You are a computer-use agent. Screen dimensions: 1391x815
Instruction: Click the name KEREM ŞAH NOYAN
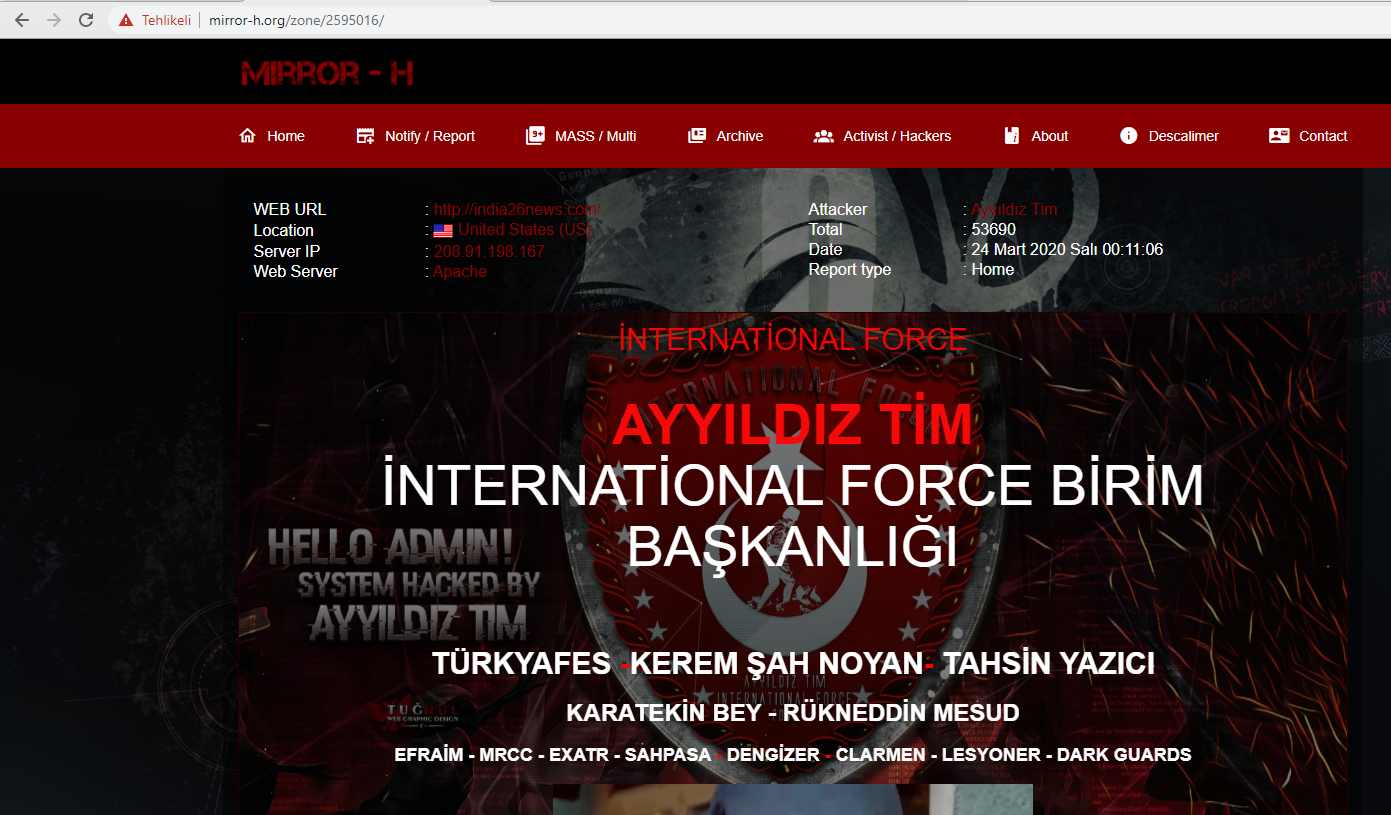(x=776, y=663)
